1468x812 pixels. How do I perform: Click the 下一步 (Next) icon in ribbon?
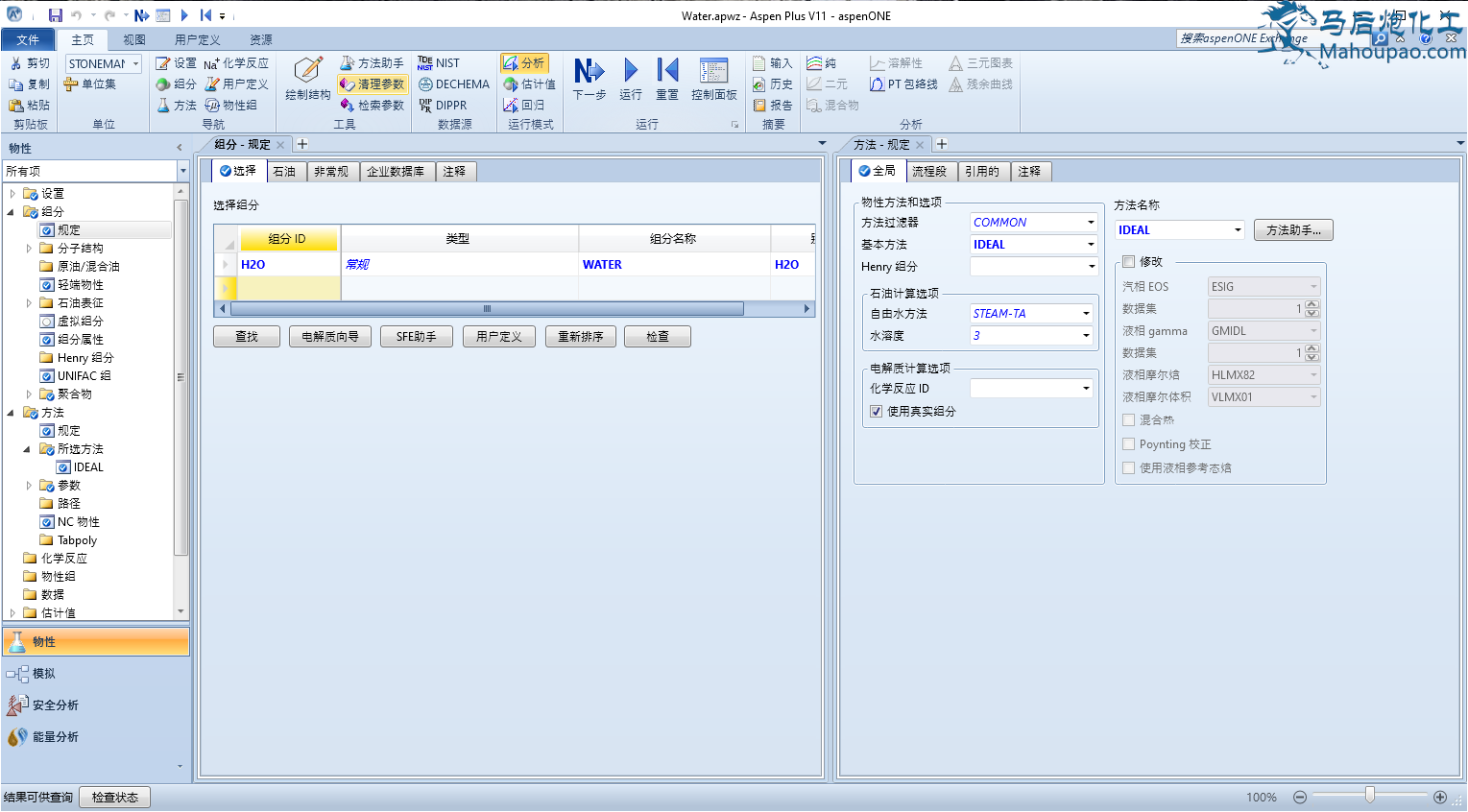coord(589,72)
